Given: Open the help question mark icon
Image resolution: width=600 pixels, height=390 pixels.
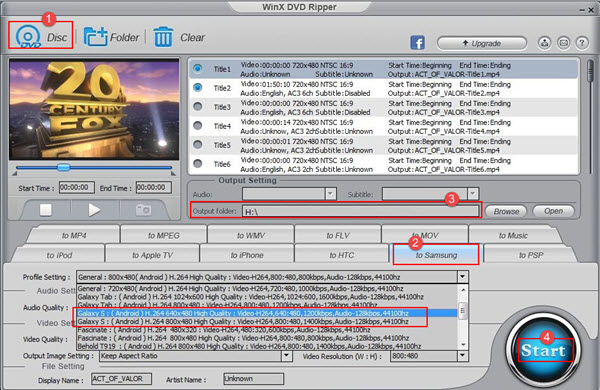Looking at the screenshot, I should [582, 43].
